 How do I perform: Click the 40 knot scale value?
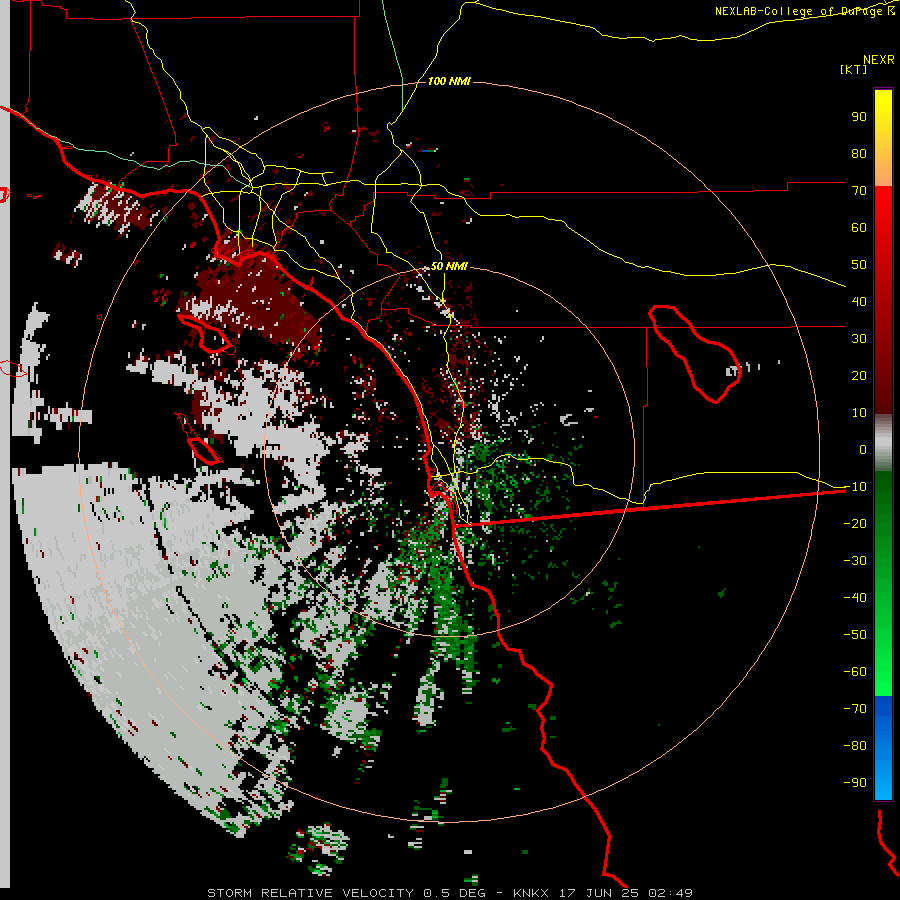(859, 302)
